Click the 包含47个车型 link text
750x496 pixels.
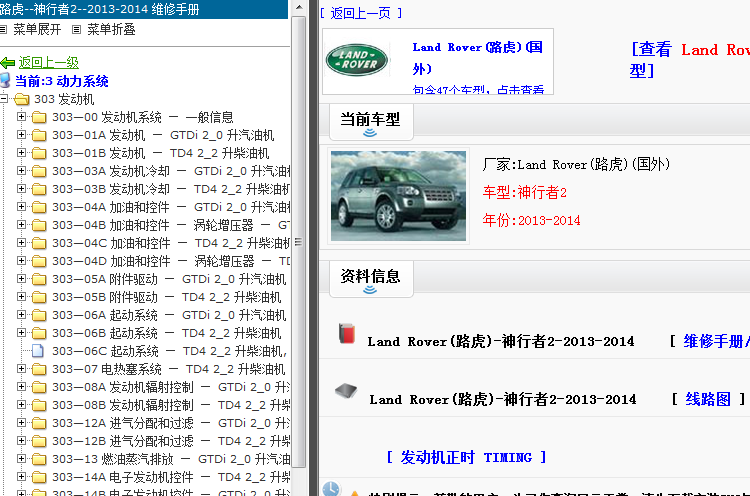478,89
